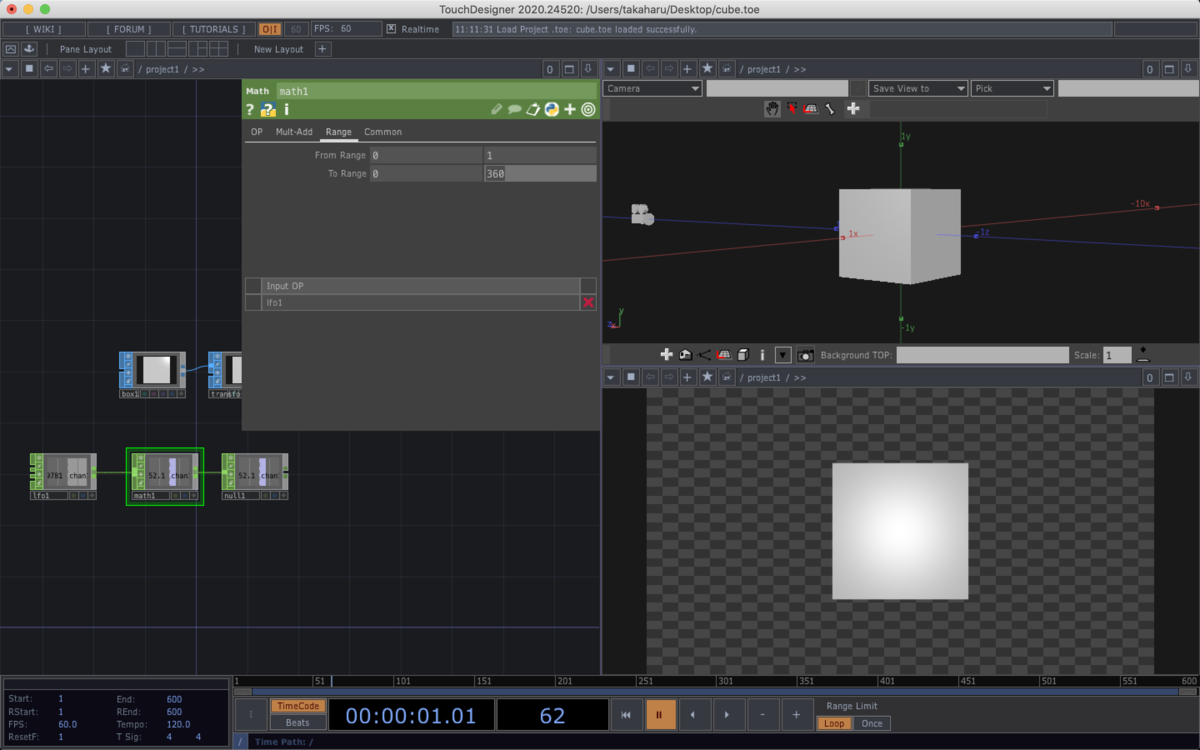Open the comment speech bubble icon
This screenshot has width=1200, height=750.
click(515, 110)
